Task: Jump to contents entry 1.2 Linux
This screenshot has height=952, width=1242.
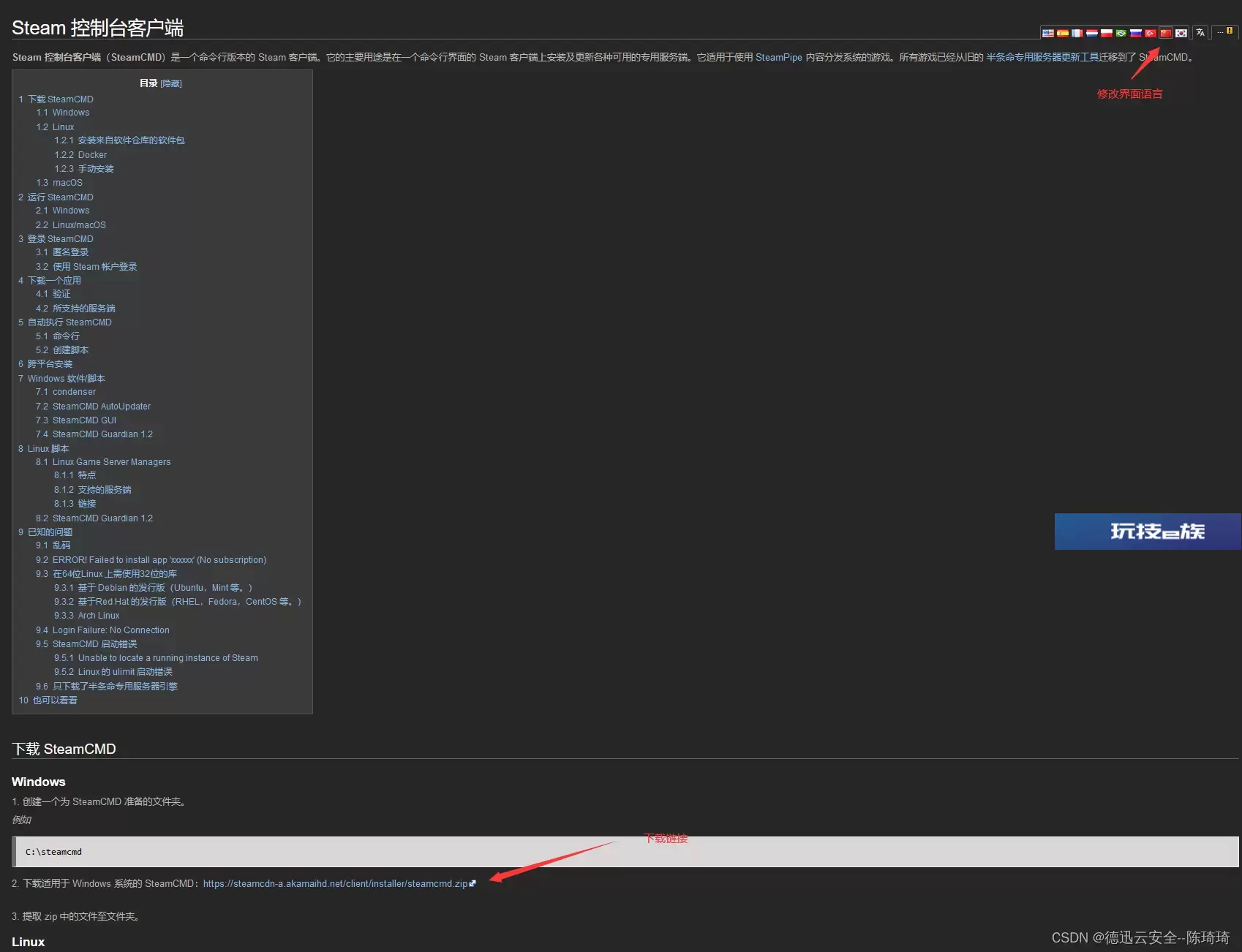Action: [x=56, y=127]
